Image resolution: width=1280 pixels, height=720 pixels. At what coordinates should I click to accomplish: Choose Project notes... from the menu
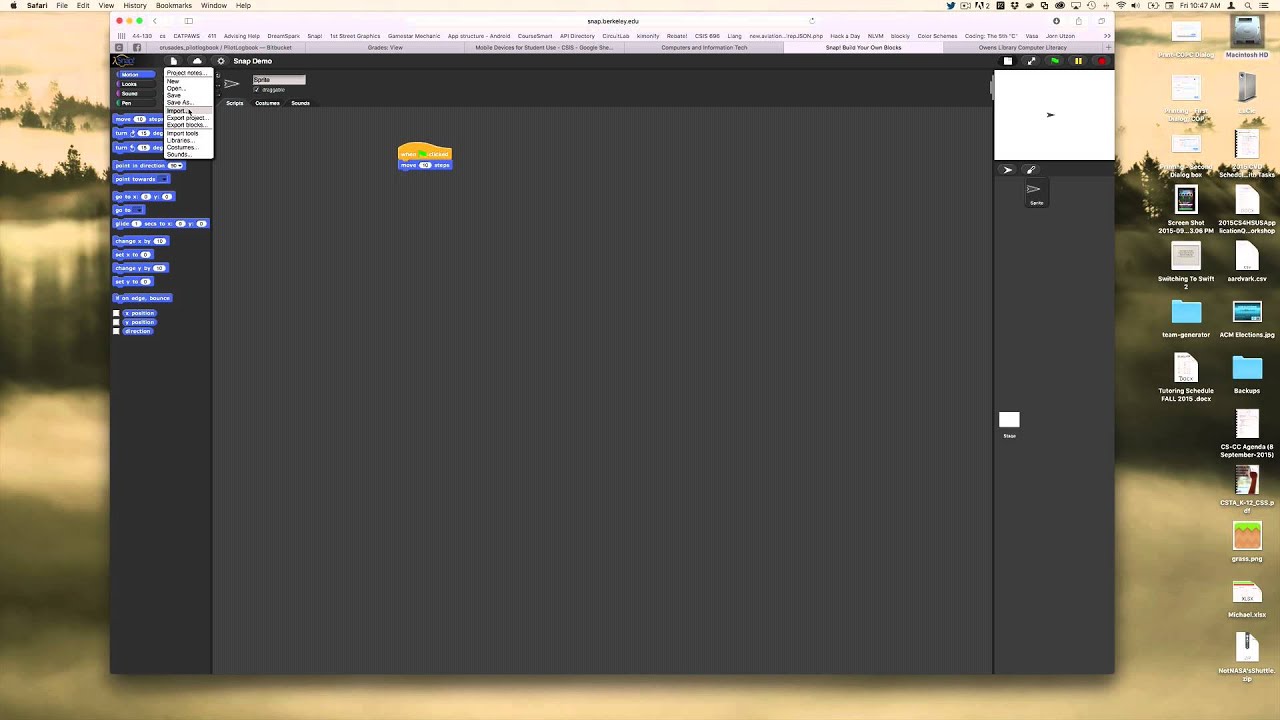pos(185,73)
